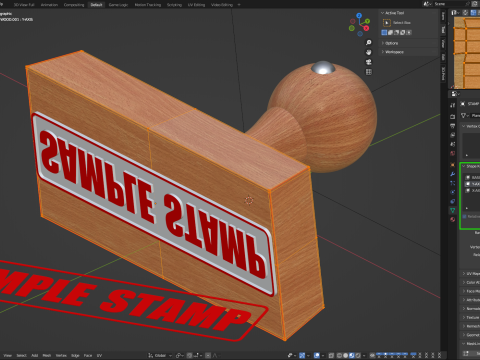This screenshot has width=480, height=360.
Task: Open the Object Constraints tab
Action: 452,201
